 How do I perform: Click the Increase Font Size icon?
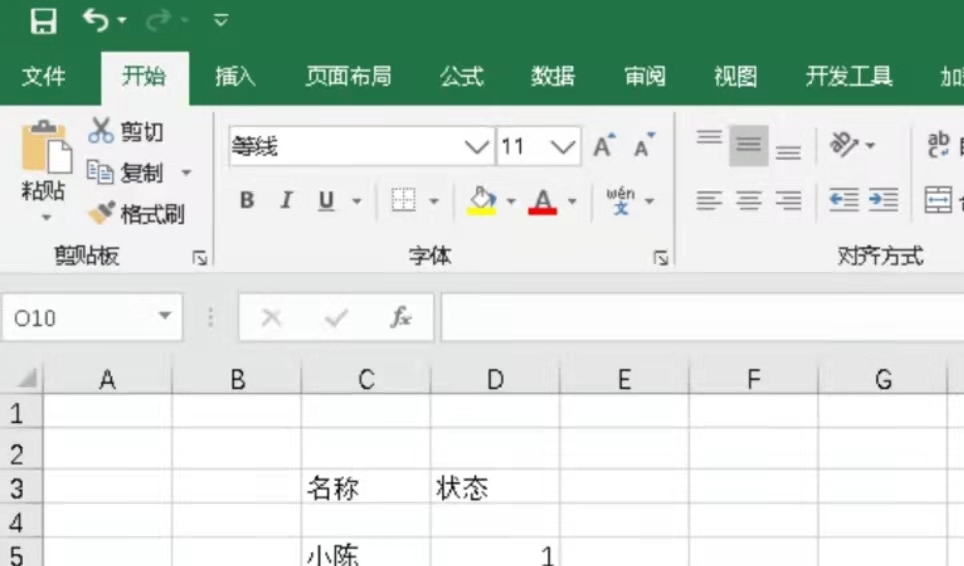[x=604, y=147]
